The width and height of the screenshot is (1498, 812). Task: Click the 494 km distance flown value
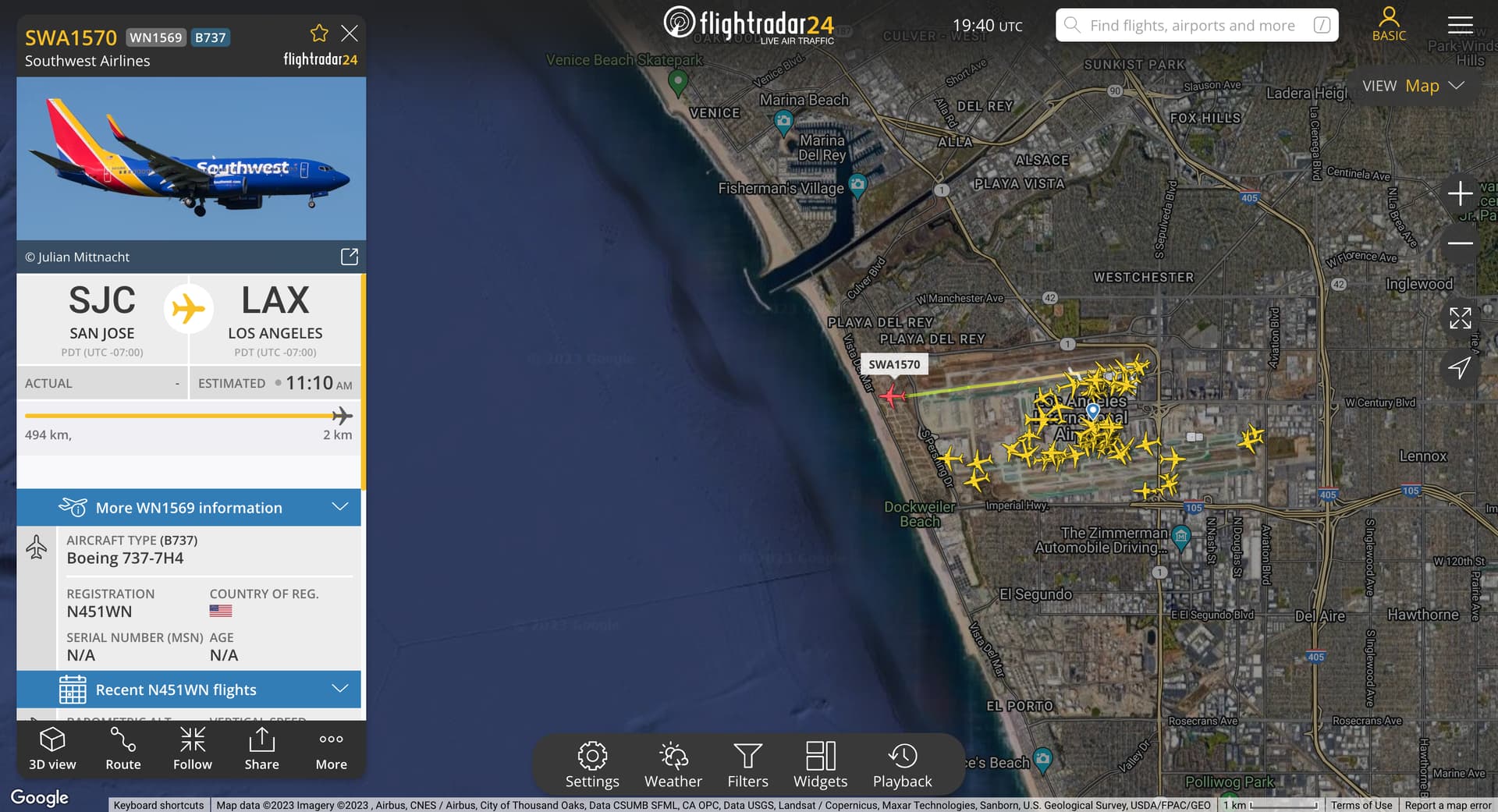[48, 434]
